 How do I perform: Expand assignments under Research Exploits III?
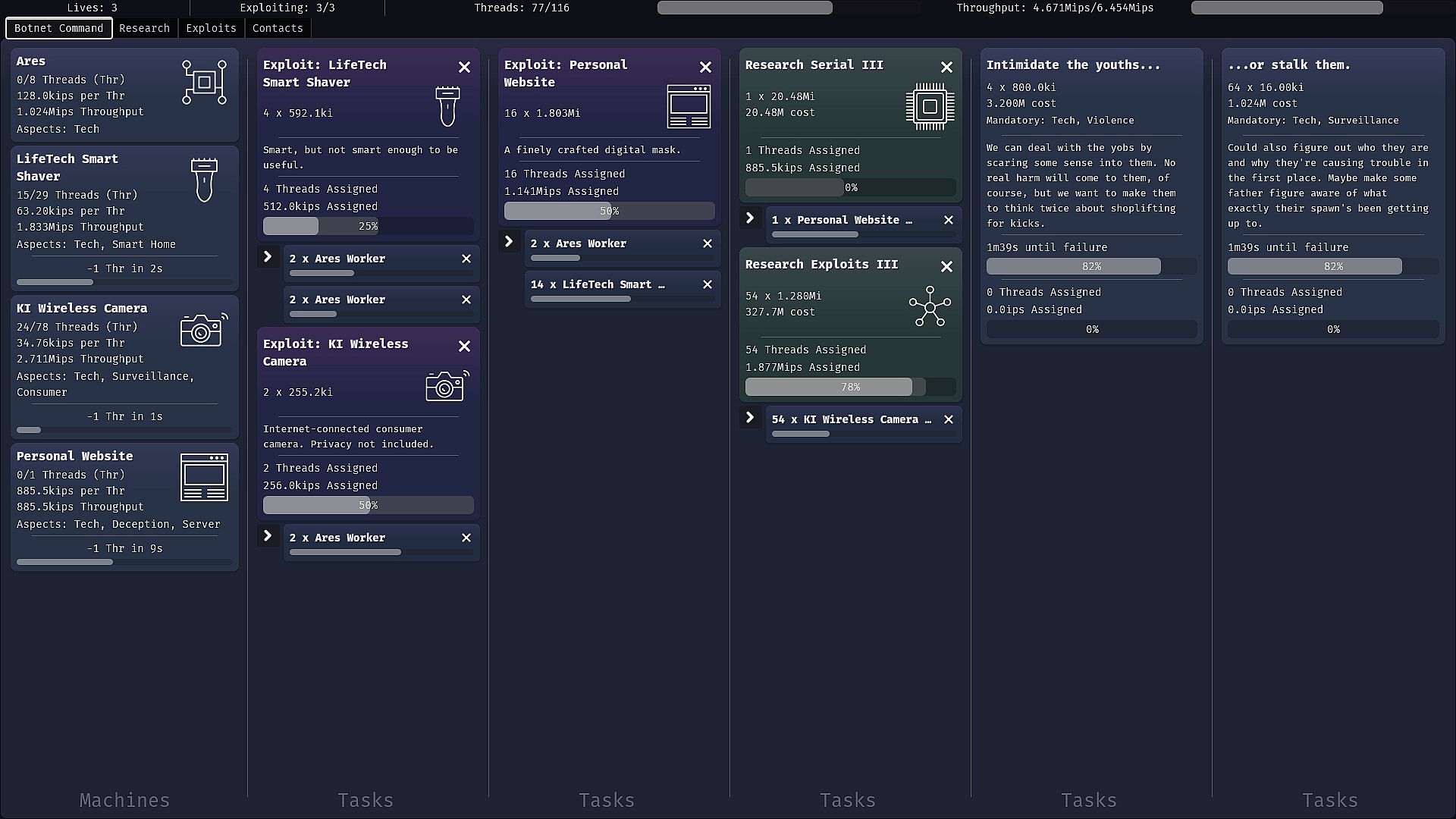tap(750, 418)
